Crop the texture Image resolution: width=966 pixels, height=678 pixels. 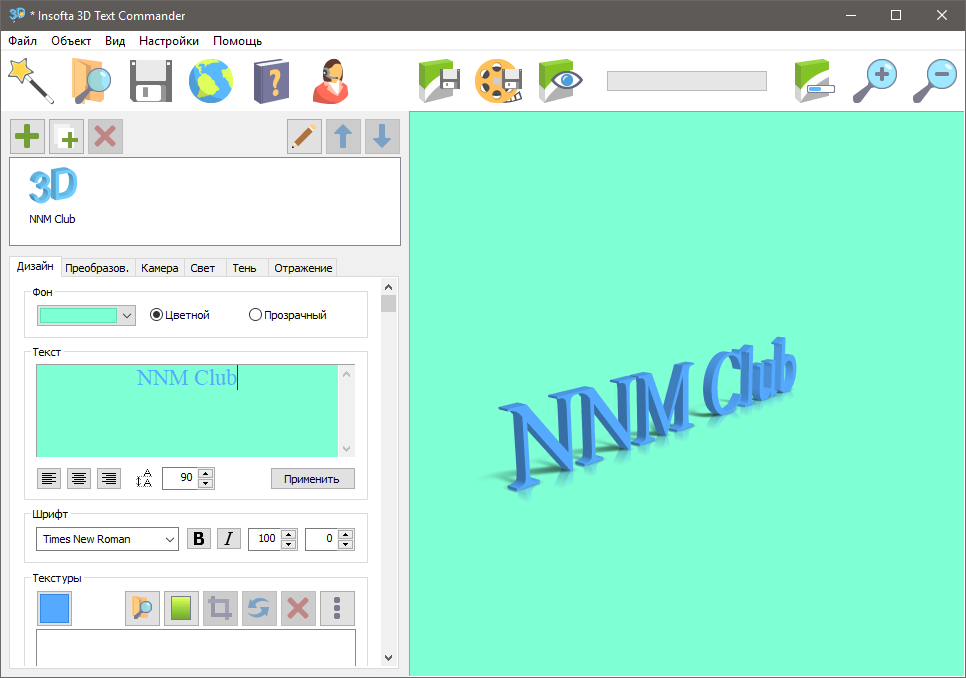pyautogui.click(x=220, y=608)
